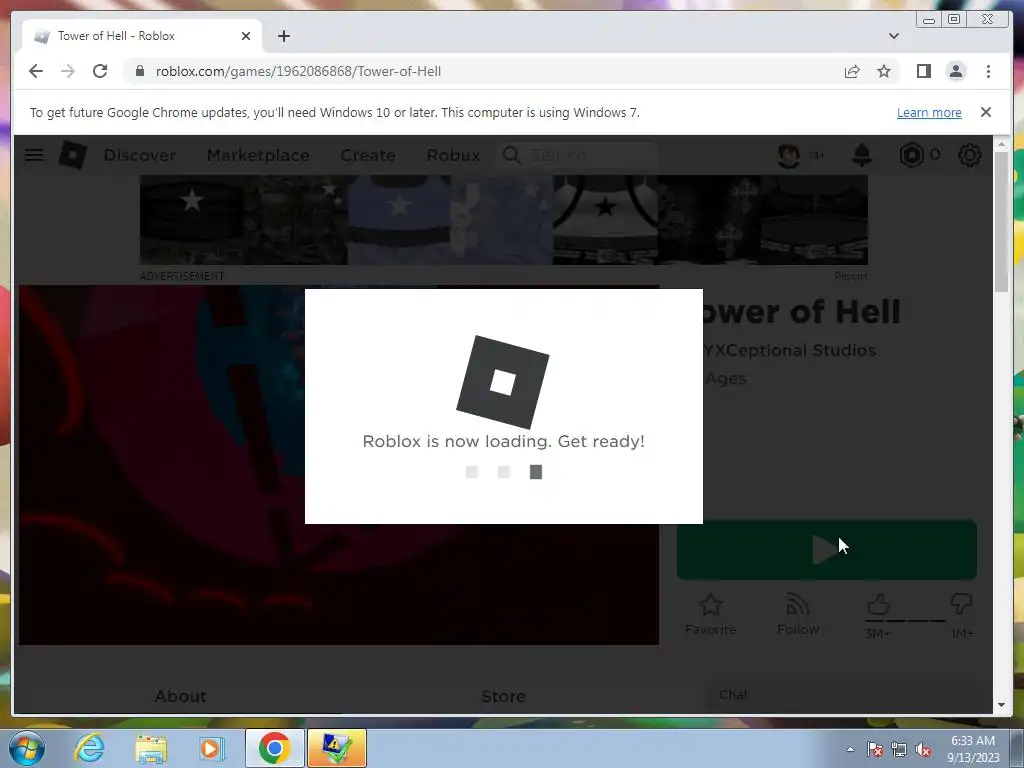Open the Discover menu item

click(x=140, y=155)
